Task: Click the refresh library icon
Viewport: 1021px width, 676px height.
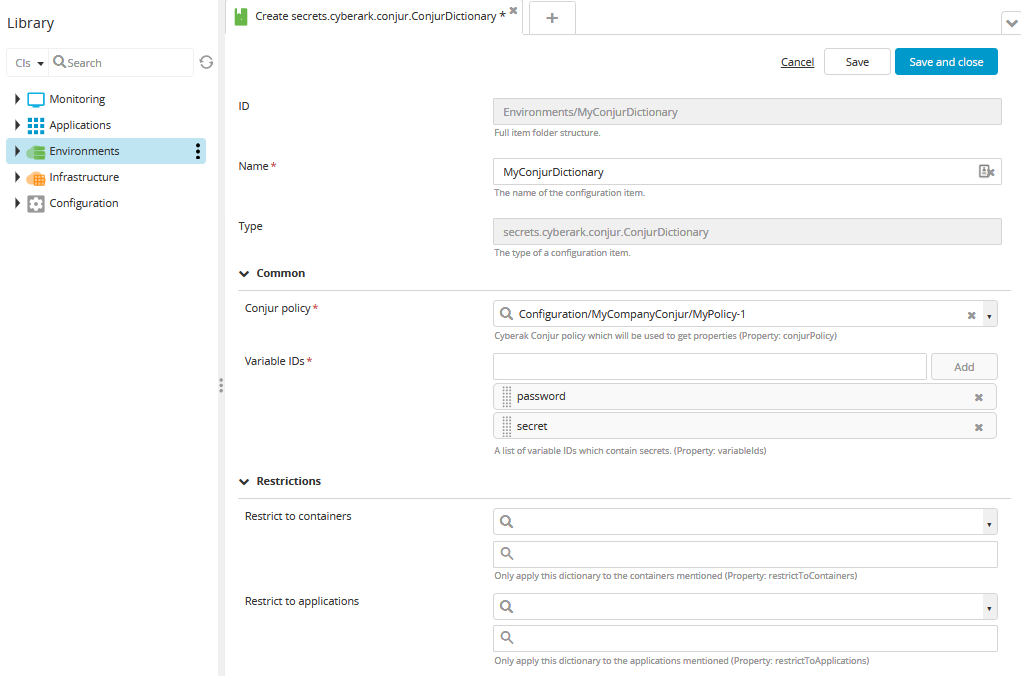Action: (x=206, y=62)
